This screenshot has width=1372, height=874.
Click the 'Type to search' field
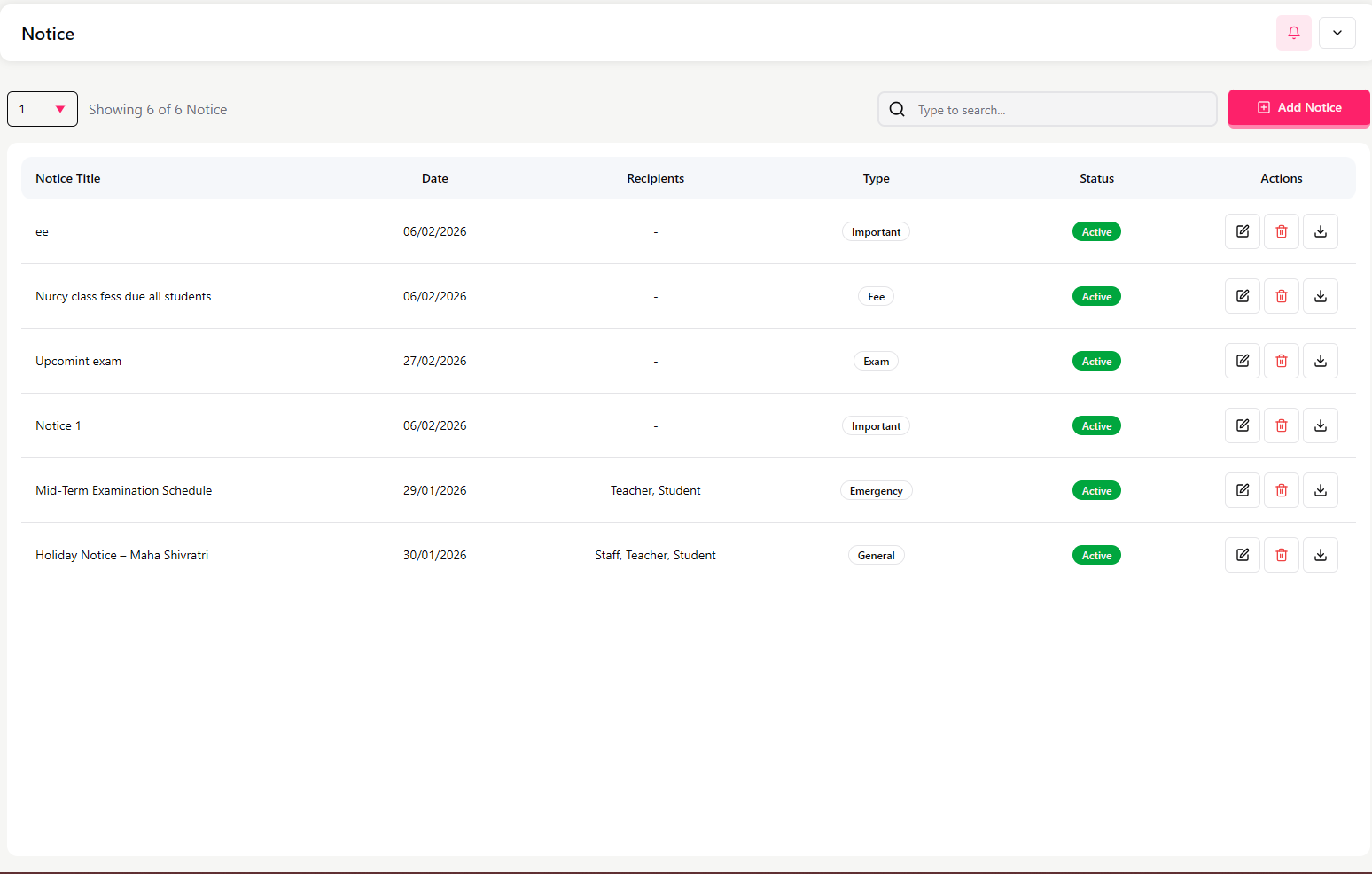(x=1059, y=110)
